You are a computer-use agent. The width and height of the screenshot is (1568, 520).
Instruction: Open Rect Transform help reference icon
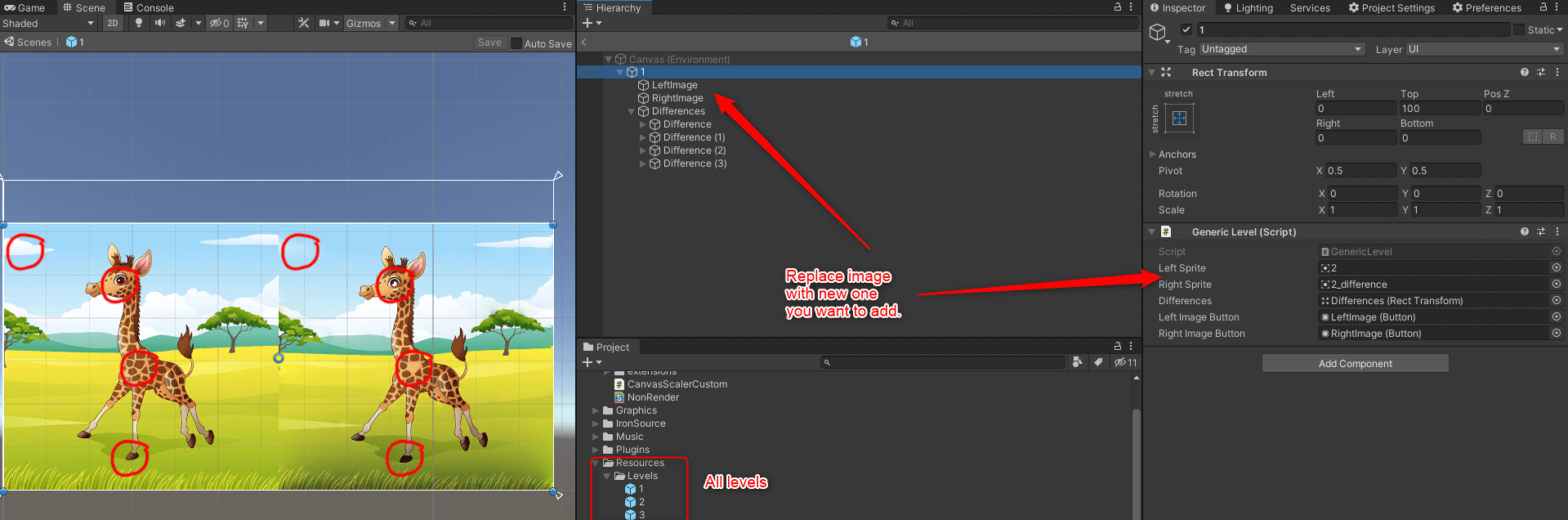point(1525,72)
